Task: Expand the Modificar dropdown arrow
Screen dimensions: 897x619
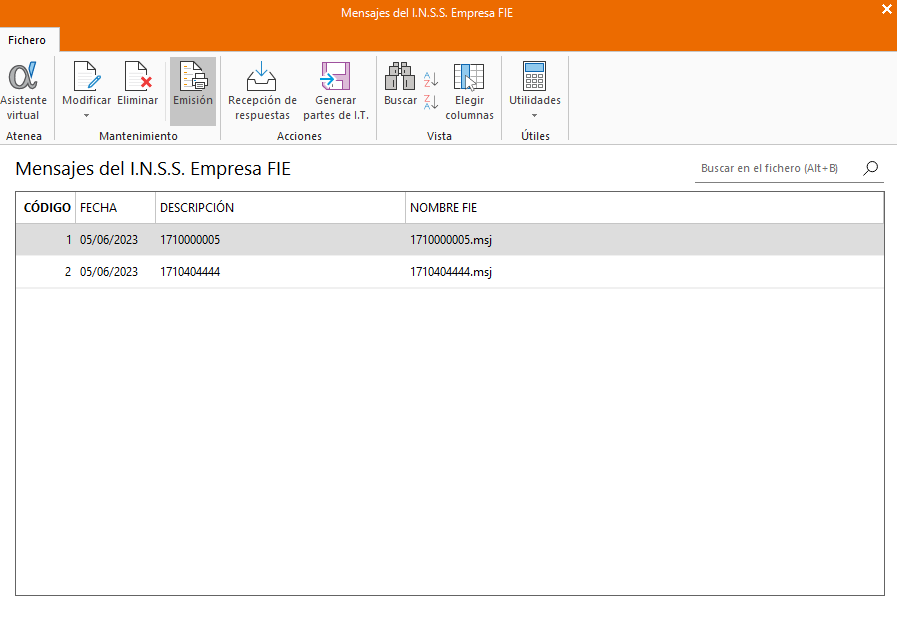Action: [x=86, y=115]
